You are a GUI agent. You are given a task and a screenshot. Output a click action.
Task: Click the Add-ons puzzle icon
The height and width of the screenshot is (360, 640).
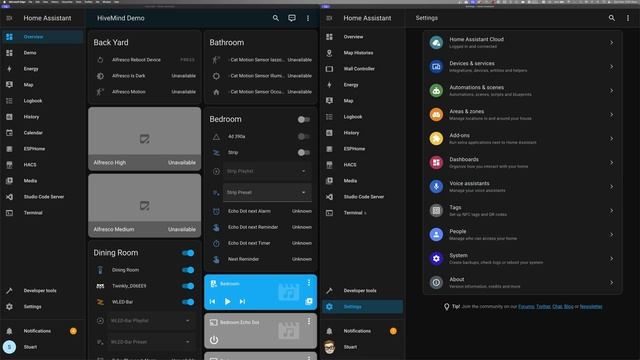[436, 139]
